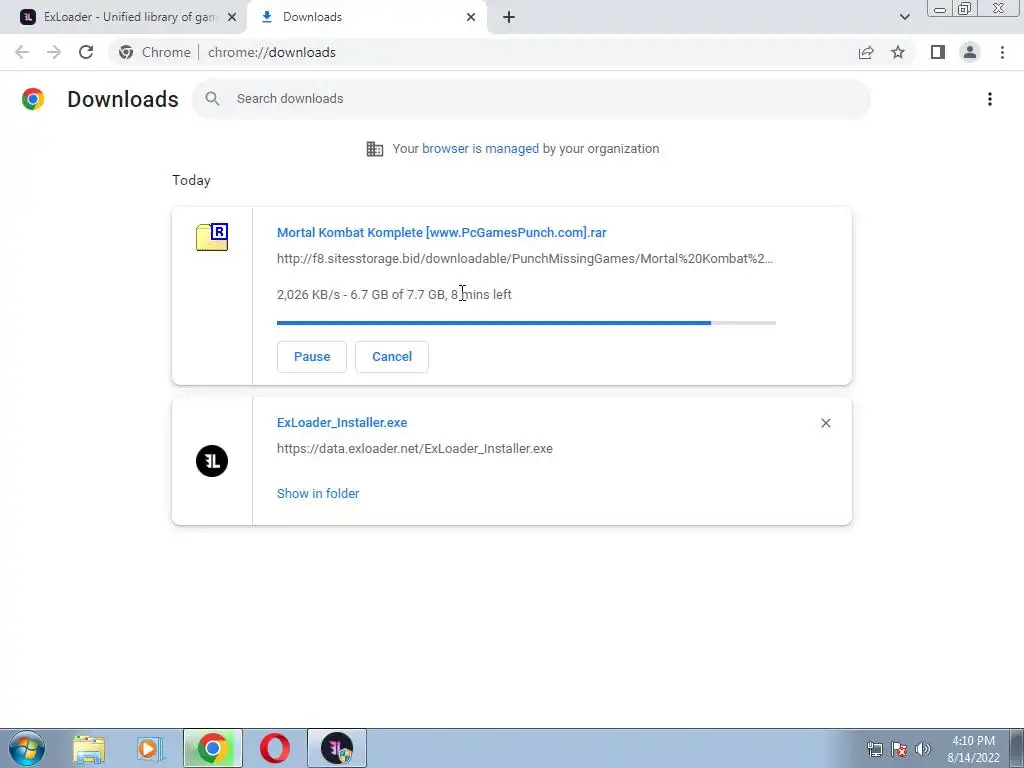Viewport: 1024px width, 768px height.
Task: Click the Search downloads field
Action: click(531, 99)
